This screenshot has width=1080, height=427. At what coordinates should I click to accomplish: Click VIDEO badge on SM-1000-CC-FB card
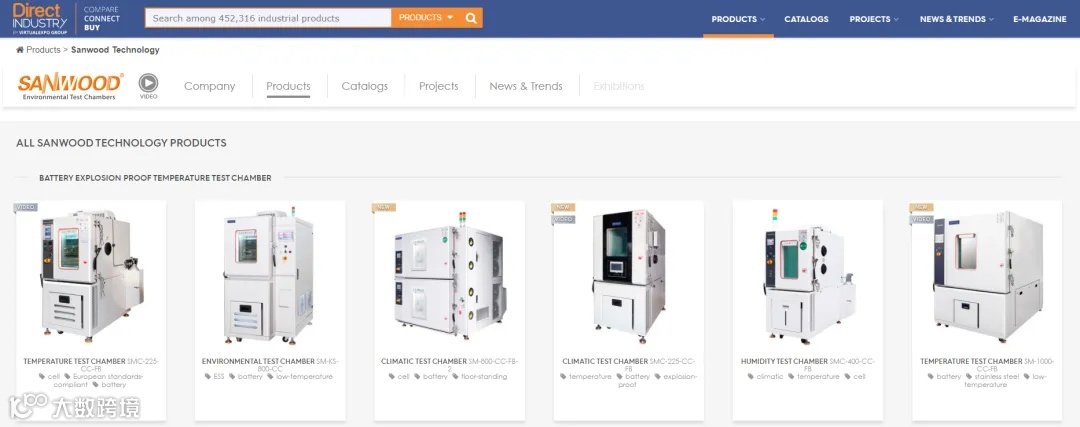tap(922, 219)
